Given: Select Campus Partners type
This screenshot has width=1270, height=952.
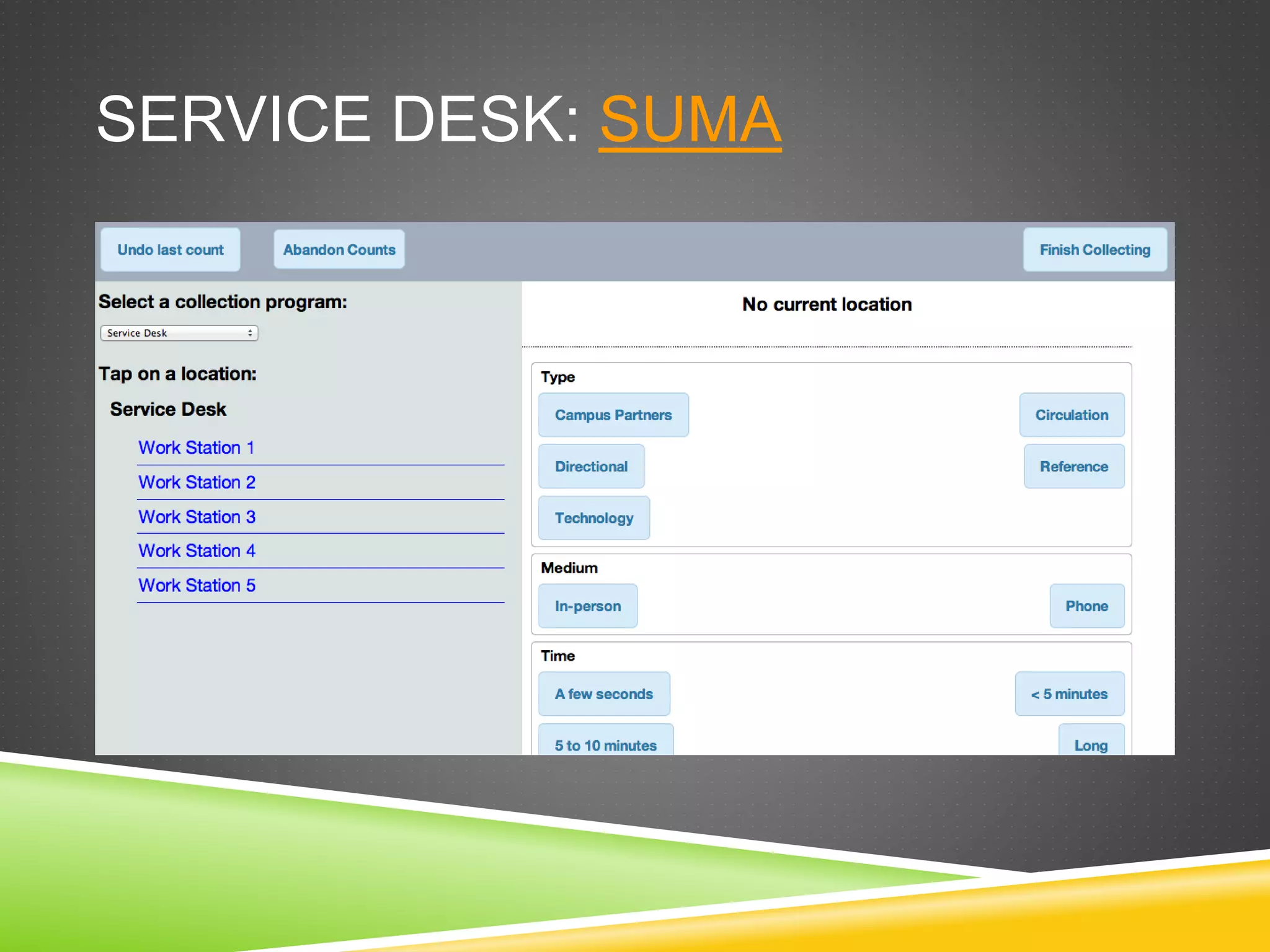Looking at the screenshot, I should [x=613, y=415].
